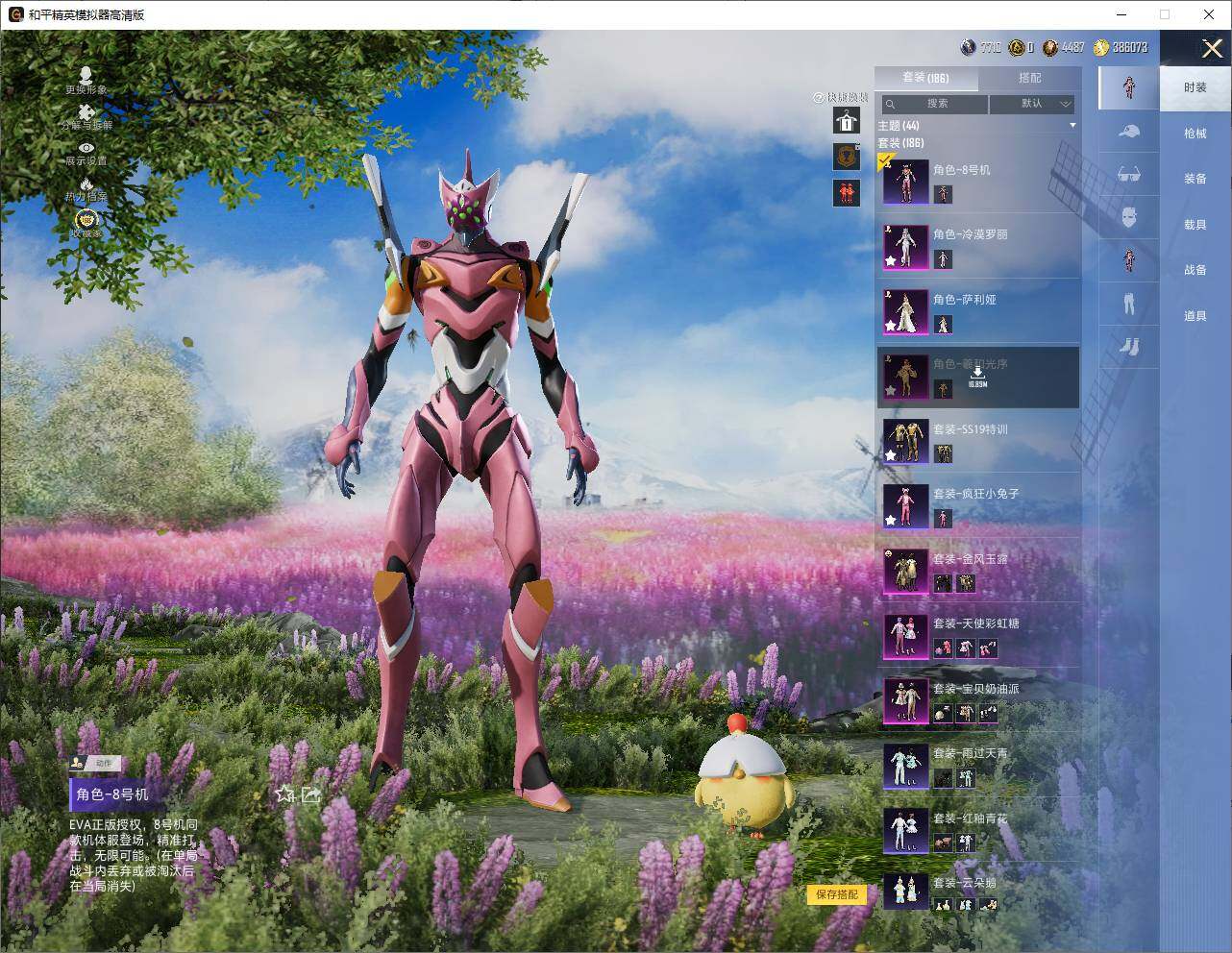The width and height of the screenshot is (1232, 953).
Task: Click the 和平精英模拟器高清版 window title icon
Action: [x=15, y=14]
